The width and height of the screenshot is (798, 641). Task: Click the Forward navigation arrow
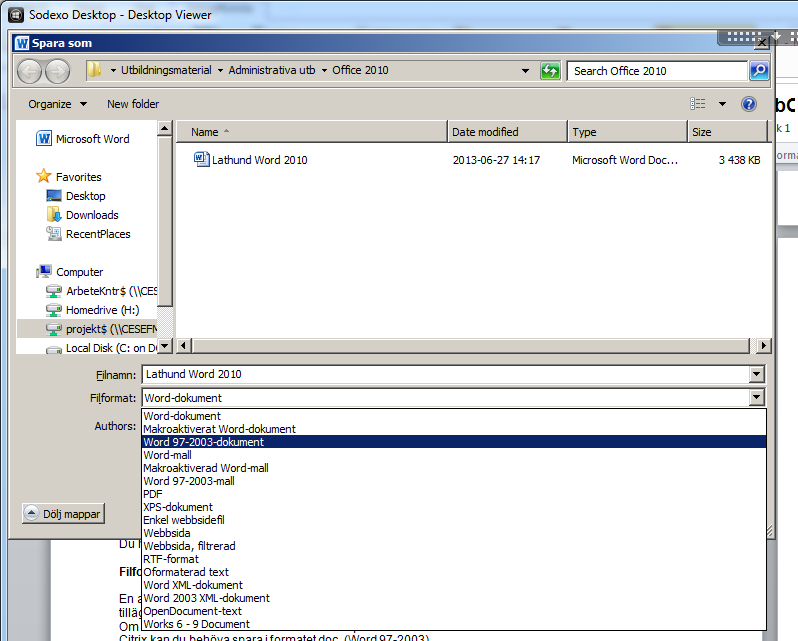(x=58, y=71)
